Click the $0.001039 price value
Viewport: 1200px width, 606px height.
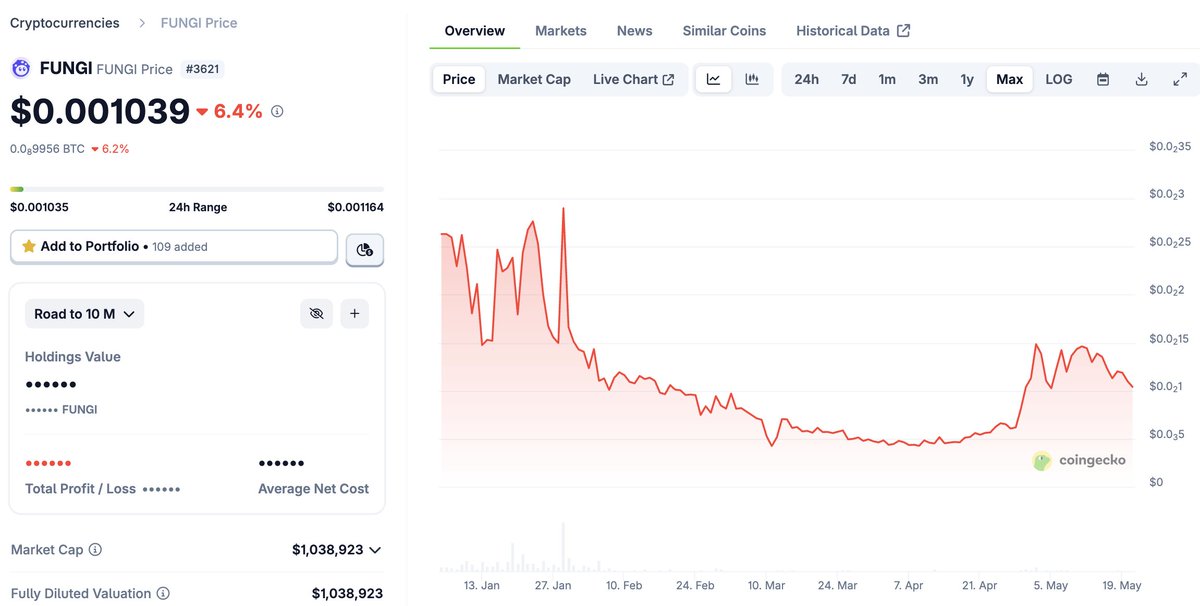(100, 111)
